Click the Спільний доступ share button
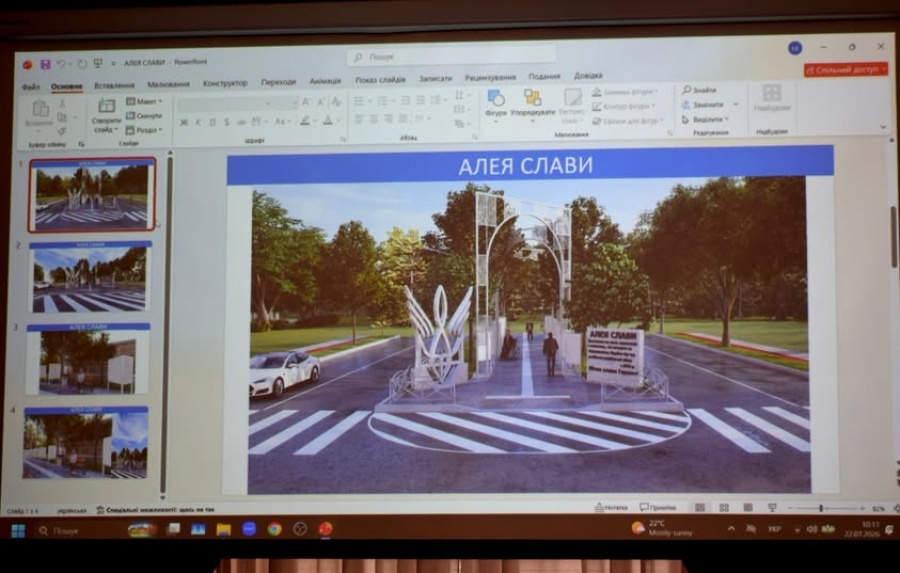Screen dimensions: 900x573 [845, 69]
